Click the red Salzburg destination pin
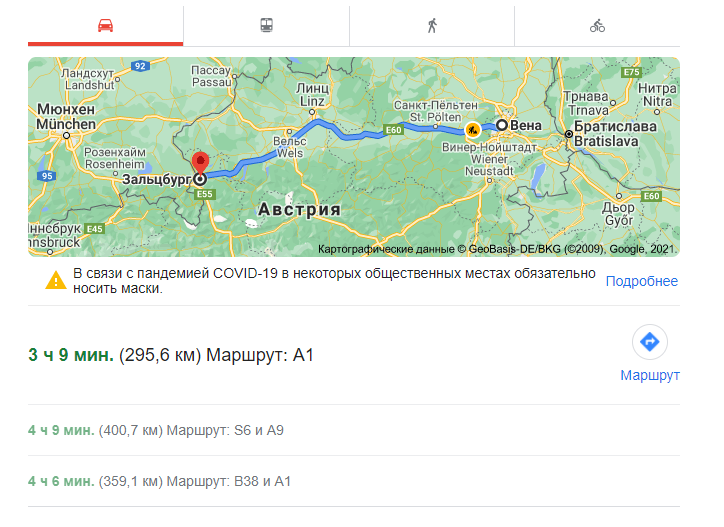724x527 pixels. pyautogui.click(x=199, y=164)
